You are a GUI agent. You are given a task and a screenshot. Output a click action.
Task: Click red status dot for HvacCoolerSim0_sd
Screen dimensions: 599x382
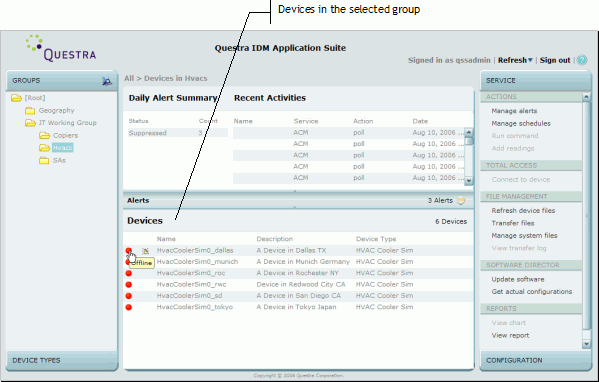coord(129,296)
